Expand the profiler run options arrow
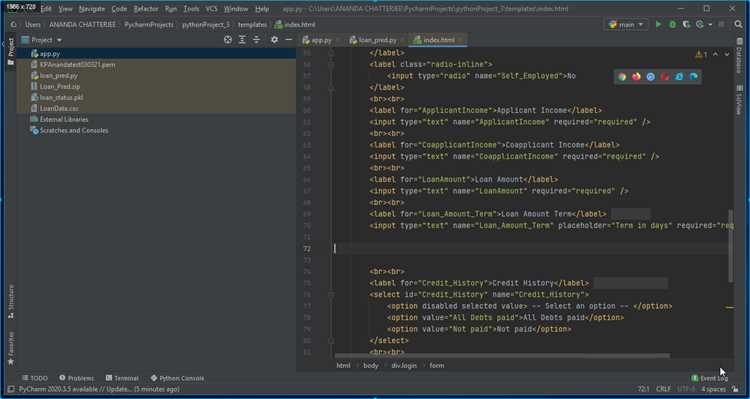750x399 pixels. tap(710, 24)
